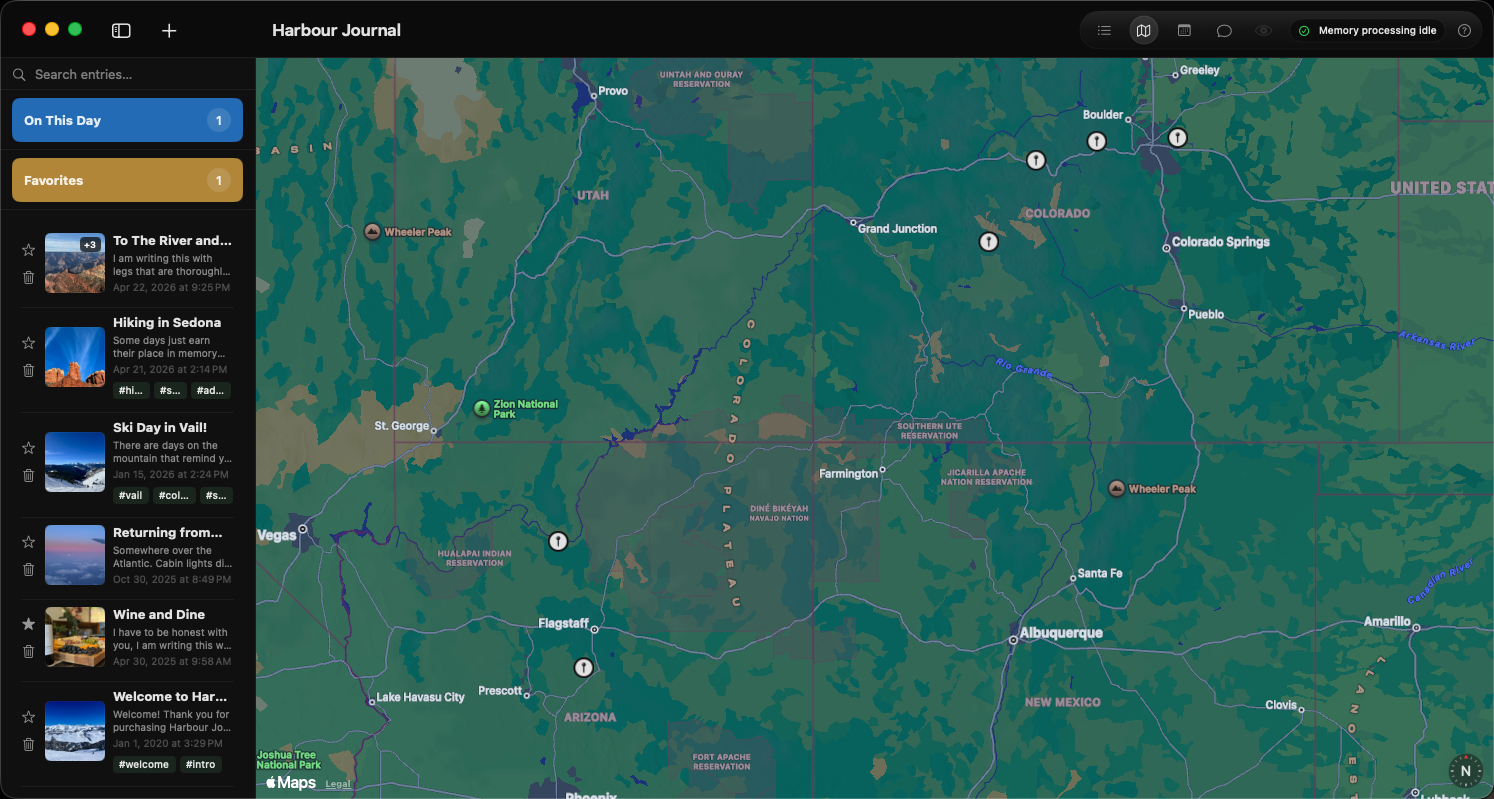The image size is (1494, 799).
Task: Trash the Ski Day in Vail entry
Action: tap(28, 475)
